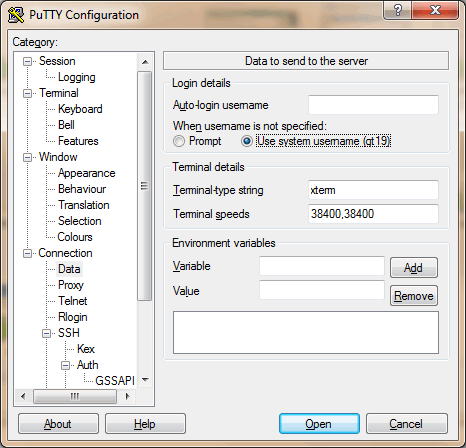The height and width of the screenshot is (448, 466).
Task: Click the category tree scroll left arrow
Action: (x=23, y=396)
